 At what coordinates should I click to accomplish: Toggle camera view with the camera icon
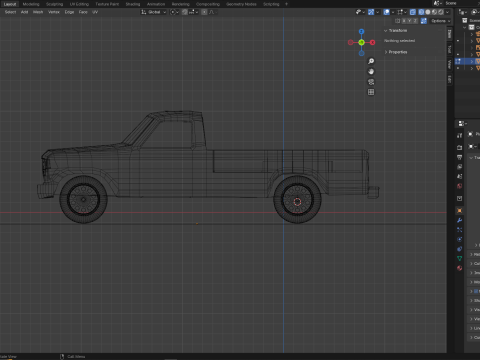pos(371,82)
